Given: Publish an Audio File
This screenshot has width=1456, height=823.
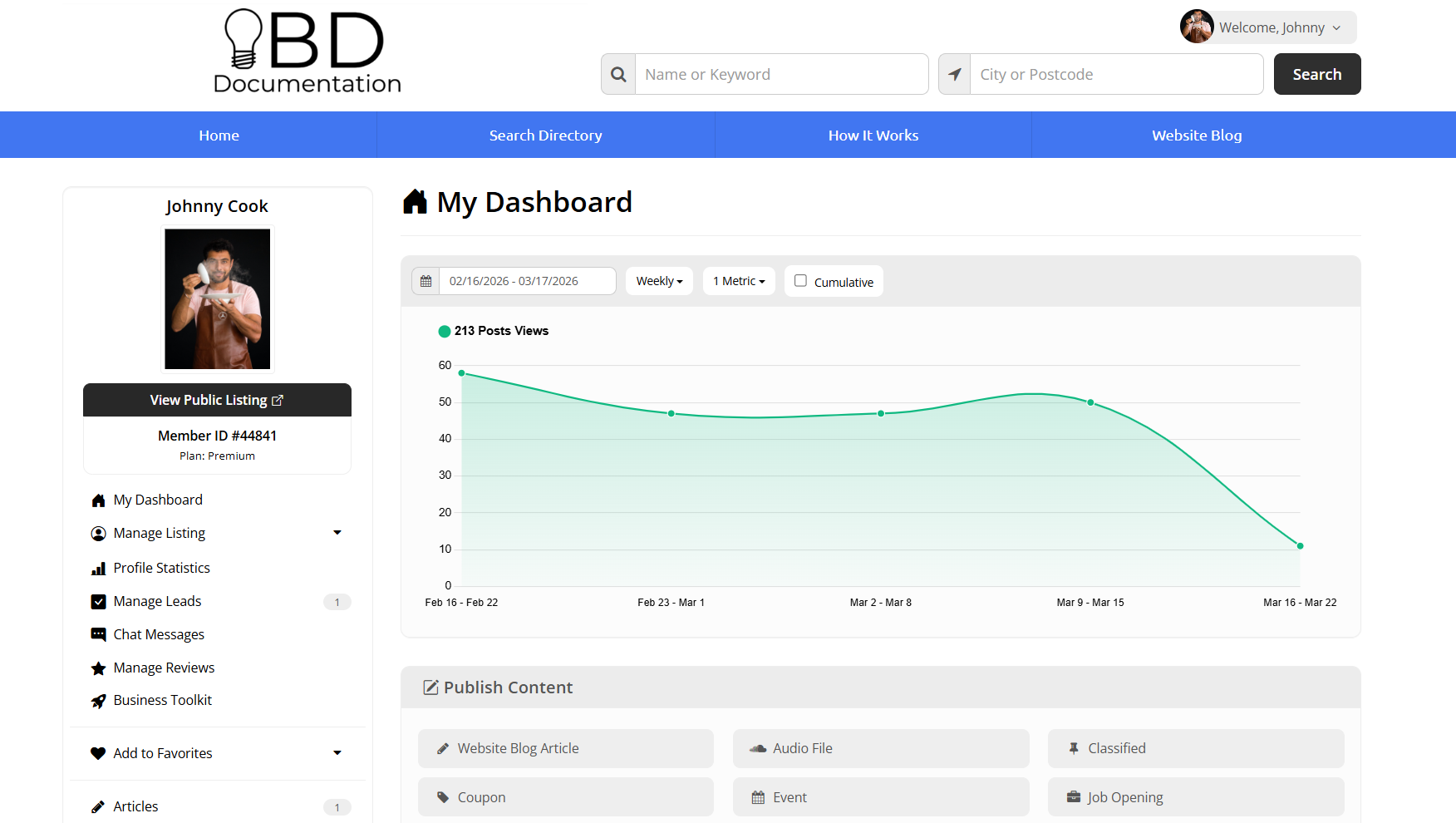Looking at the screenshot, I should [x=881, y=748].
